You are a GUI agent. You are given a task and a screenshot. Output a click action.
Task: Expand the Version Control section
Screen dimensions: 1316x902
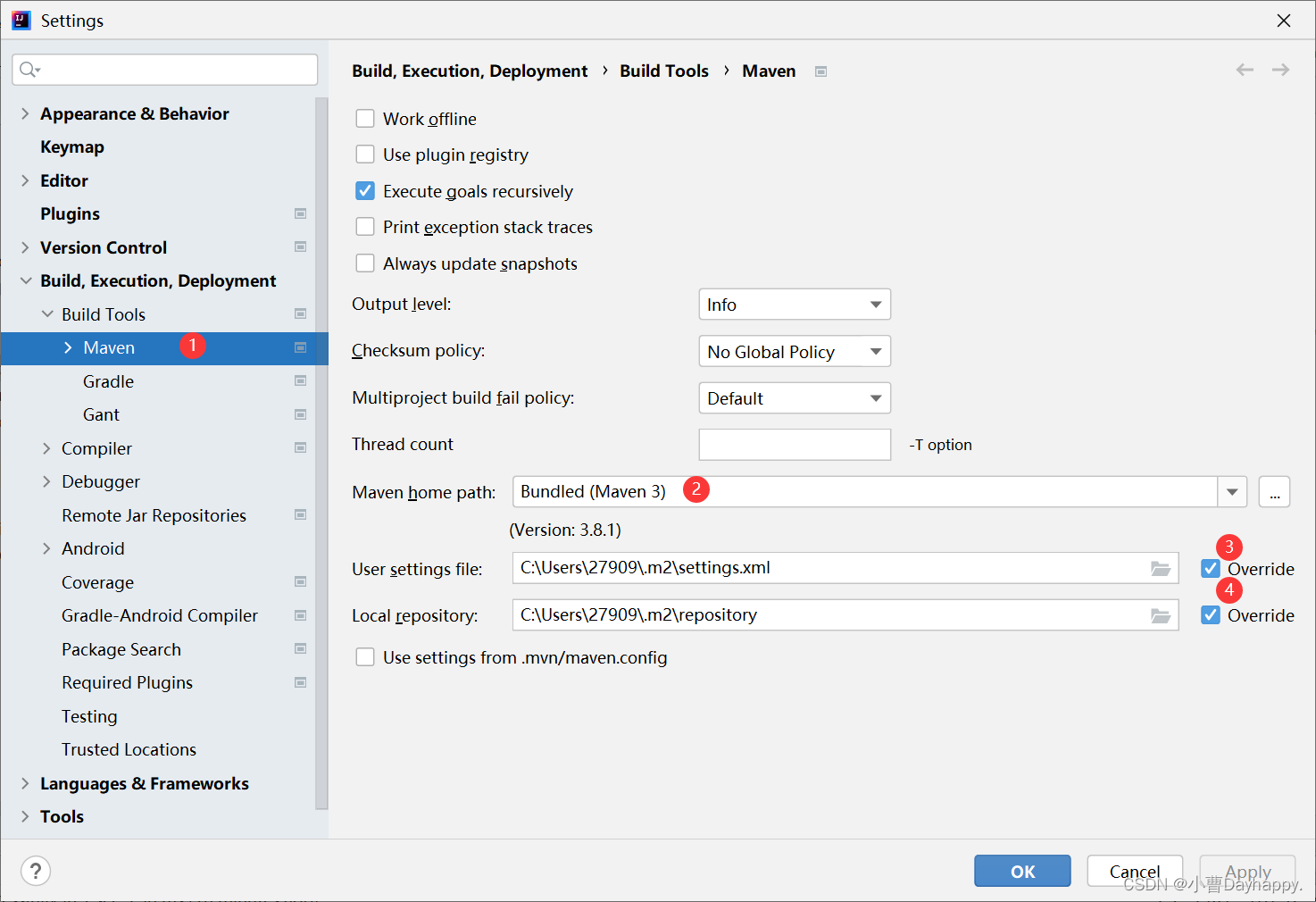tap(25, 247)
